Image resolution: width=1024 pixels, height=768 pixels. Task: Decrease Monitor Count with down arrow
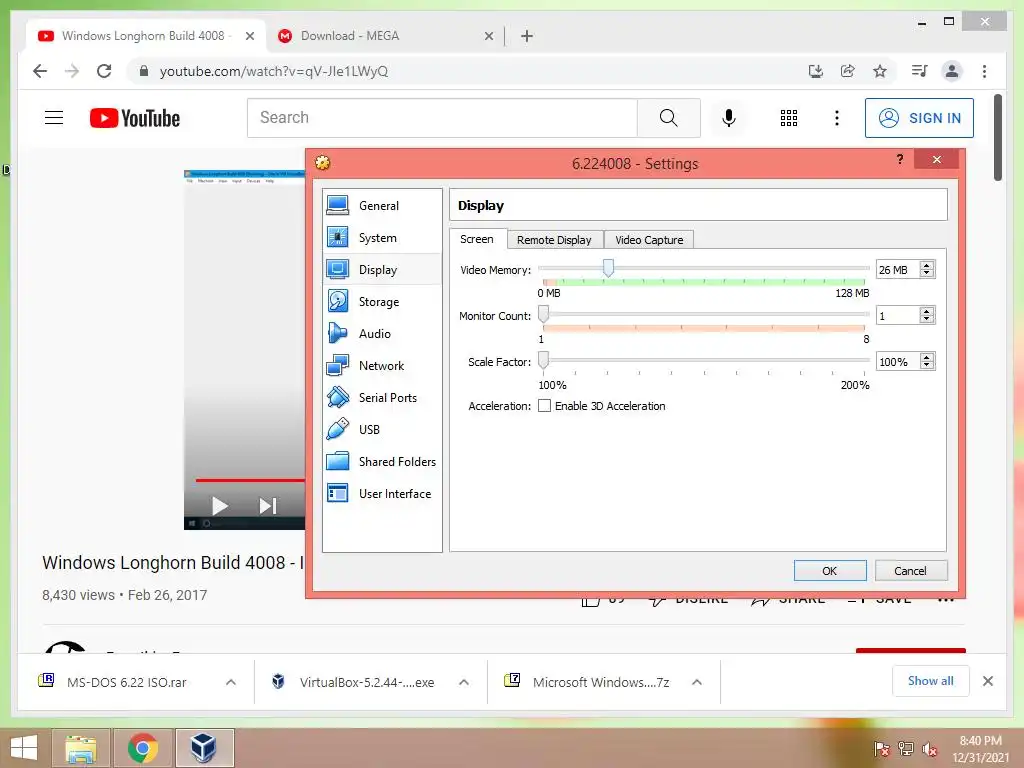(x=927, y=319)
